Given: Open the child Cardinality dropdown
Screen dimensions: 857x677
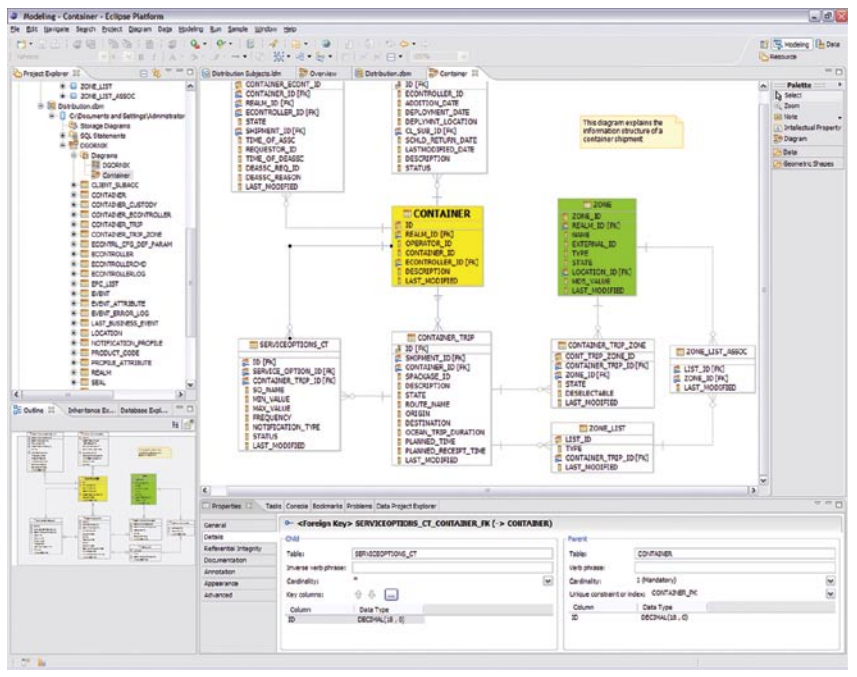Looking at the screenshot, I should pos(547,581).
